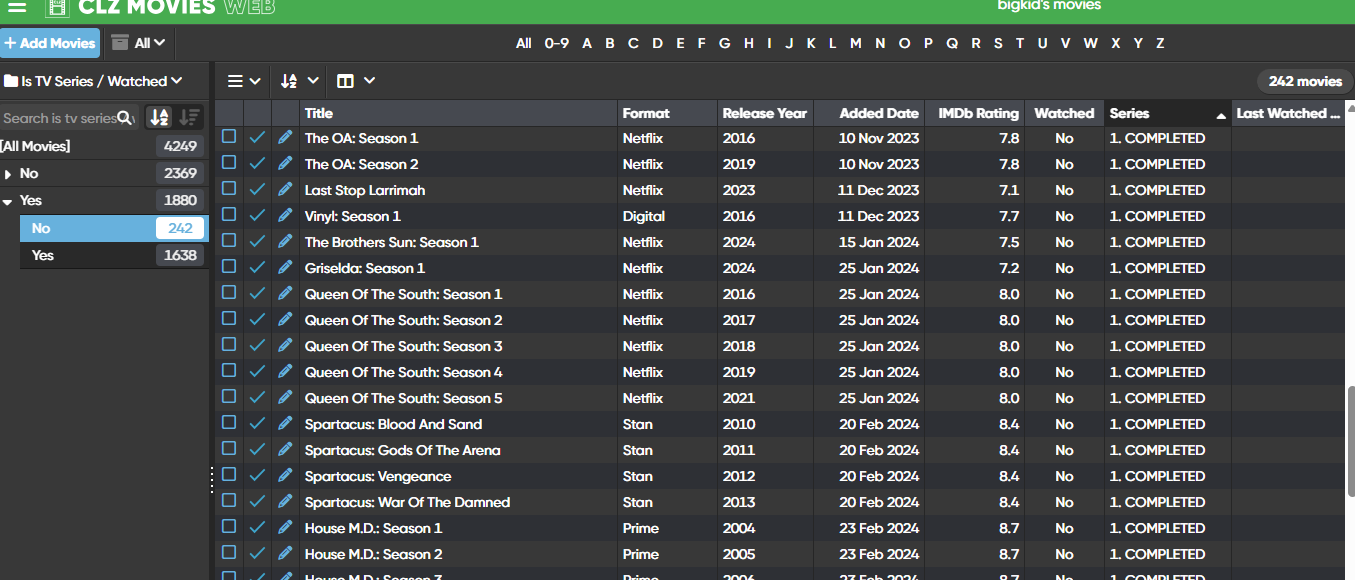Select the 0-9 alphabet filter
Viewport: 1355px width, 580px height.
[x=556, y=43]
